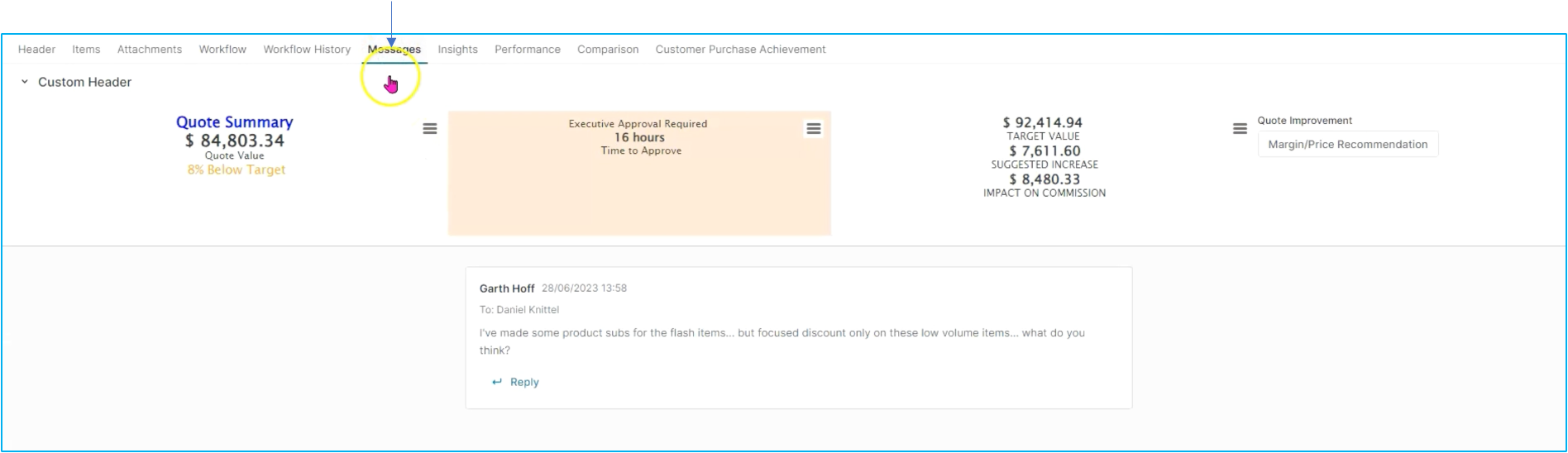This screenshot has width=1568, height=453.
Task: Switch to the Items tab
Action: [86, 50]
